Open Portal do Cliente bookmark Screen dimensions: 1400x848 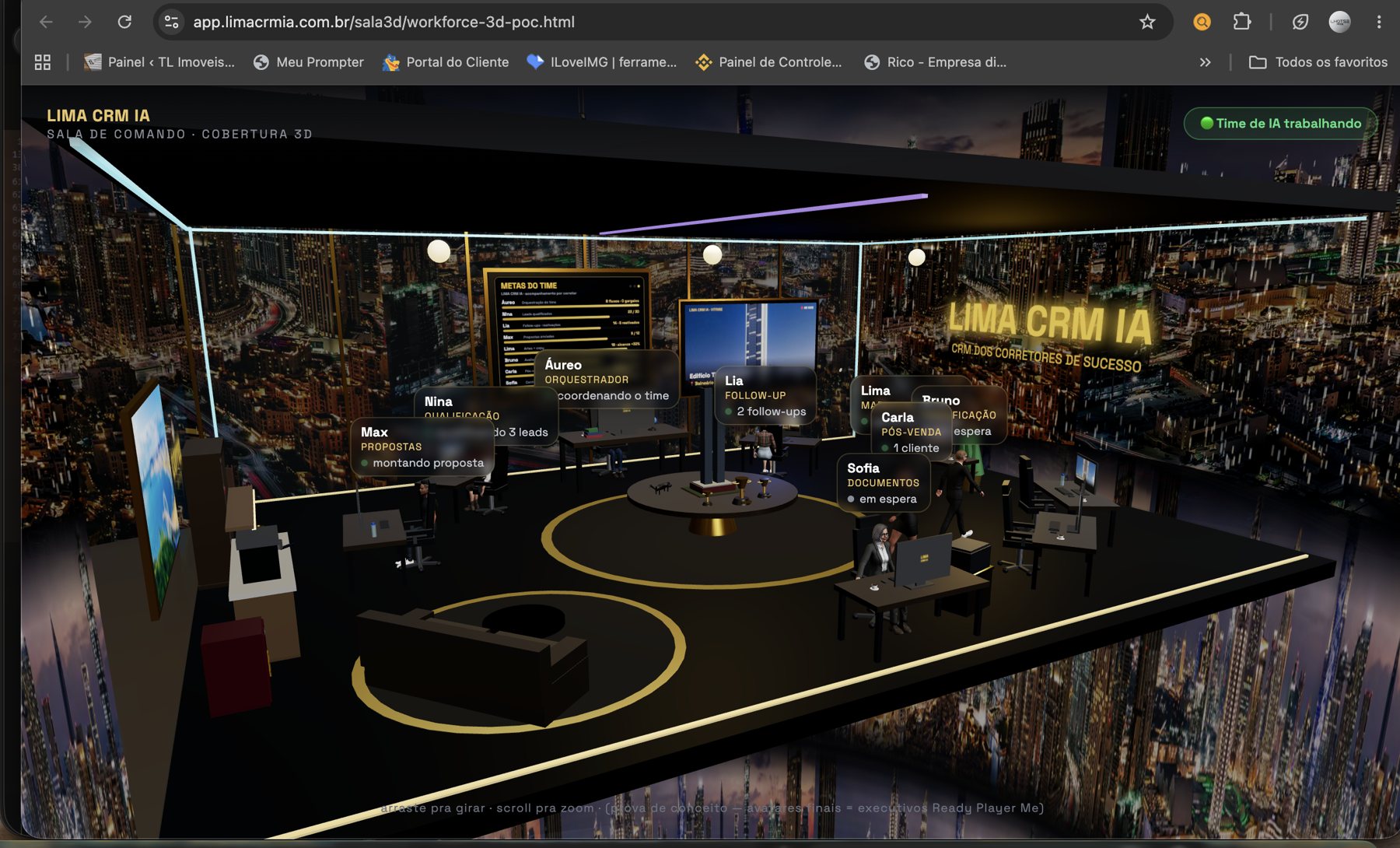pos(446,62)
